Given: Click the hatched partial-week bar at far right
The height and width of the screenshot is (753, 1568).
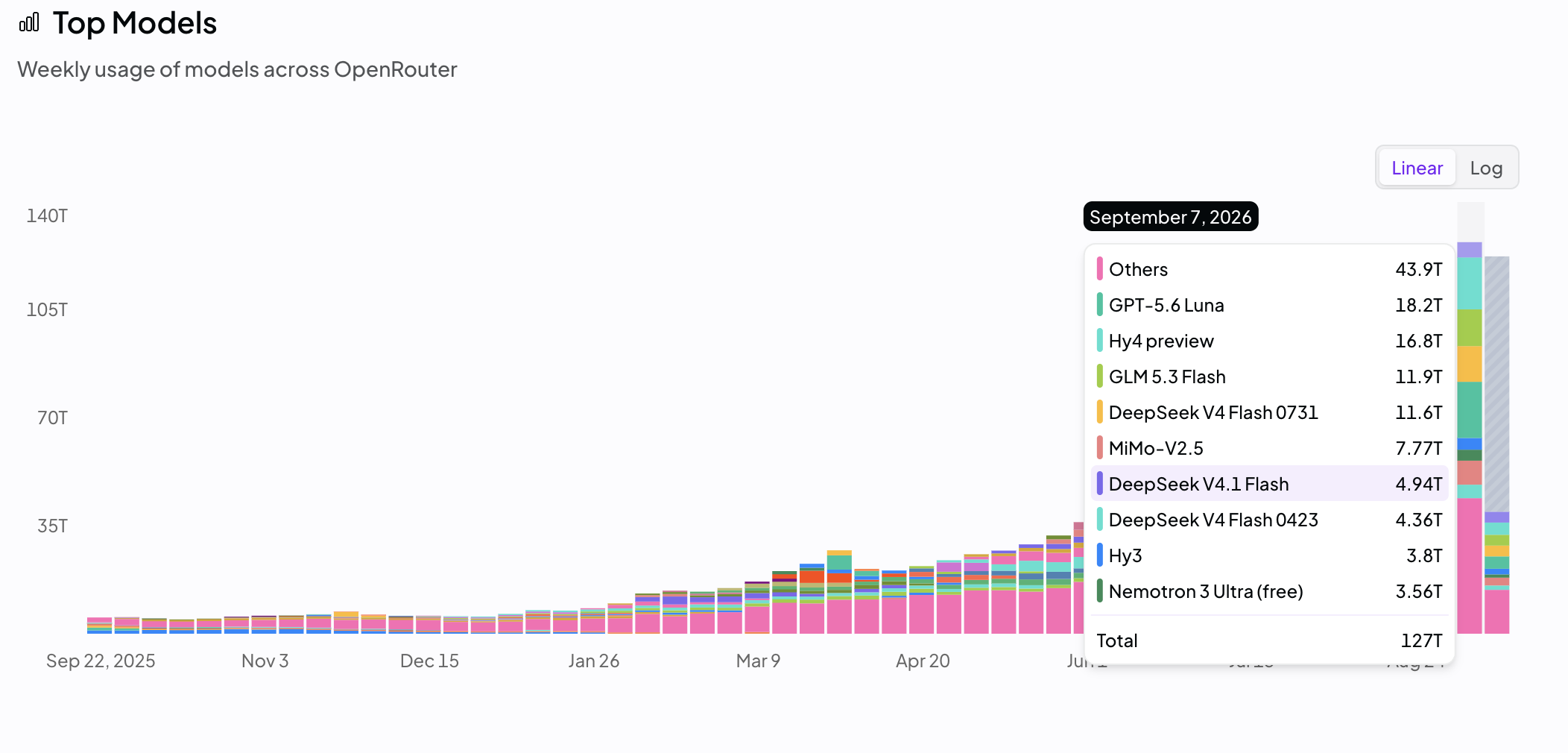Looking at the screenshot, I should coord(1496,445).
